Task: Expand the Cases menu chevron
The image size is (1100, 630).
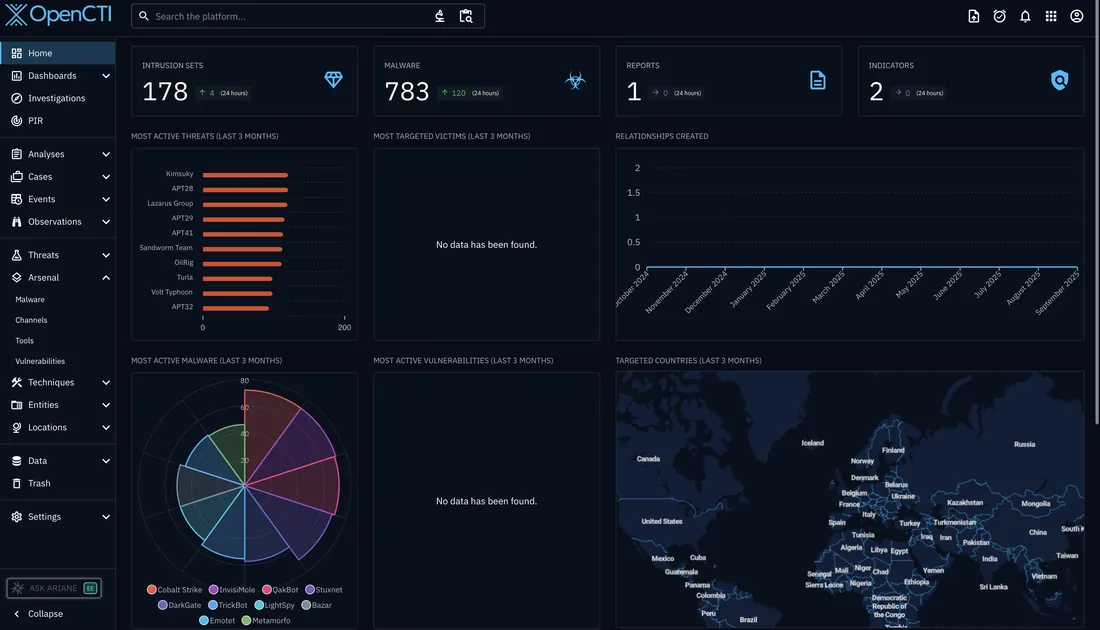Action: click(106, 177)
